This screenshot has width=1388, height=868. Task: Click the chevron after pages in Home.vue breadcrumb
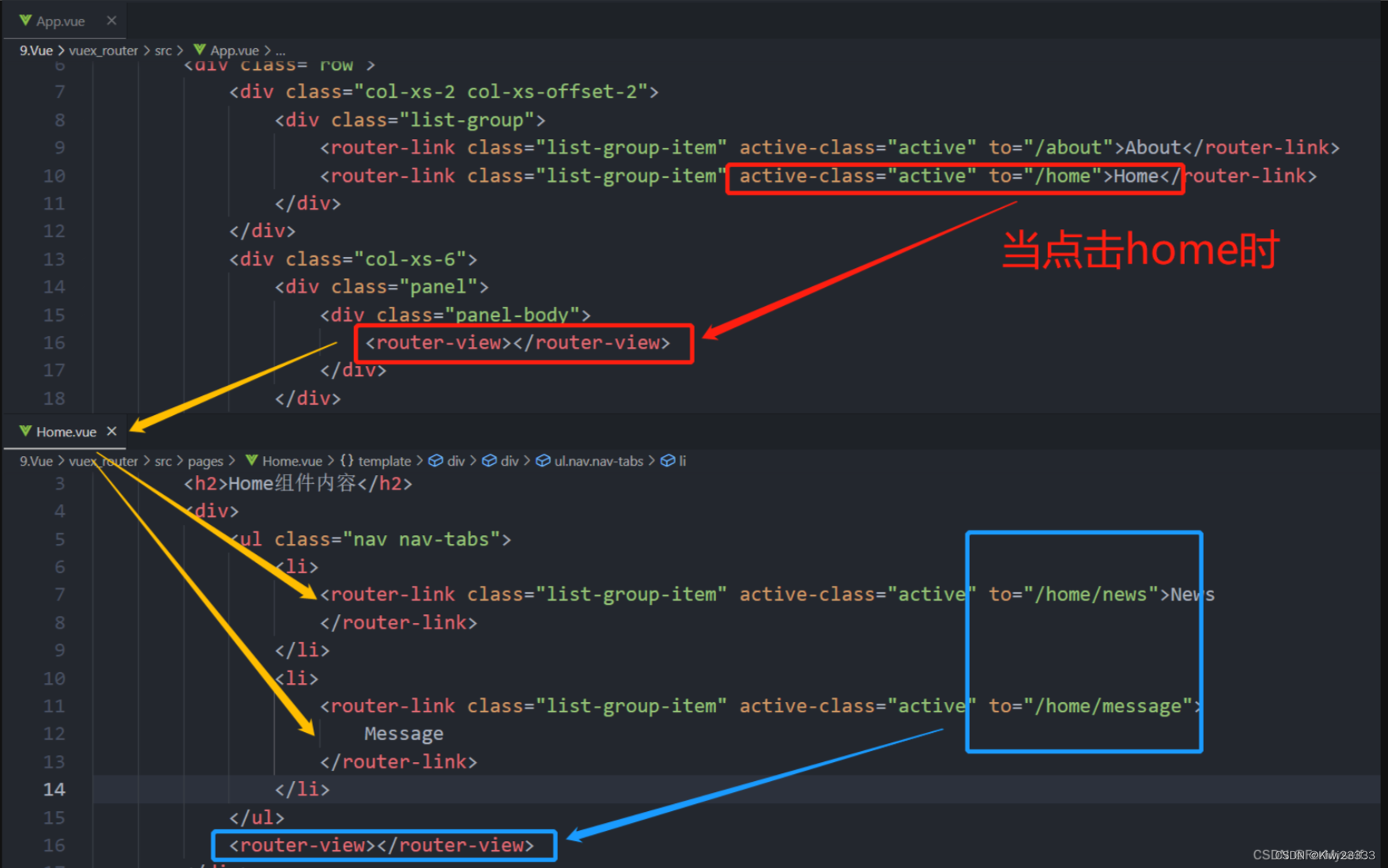click(232, 461)
